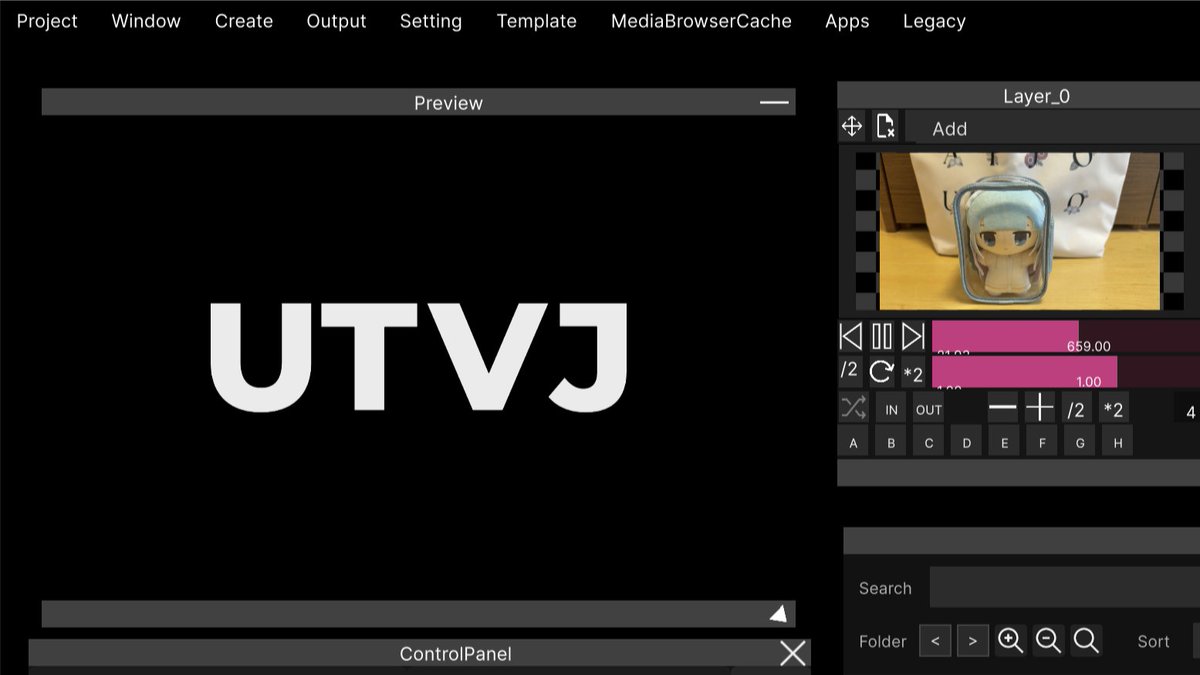Click the move arrows icon in Layer_0

click(x=852, y=126)
